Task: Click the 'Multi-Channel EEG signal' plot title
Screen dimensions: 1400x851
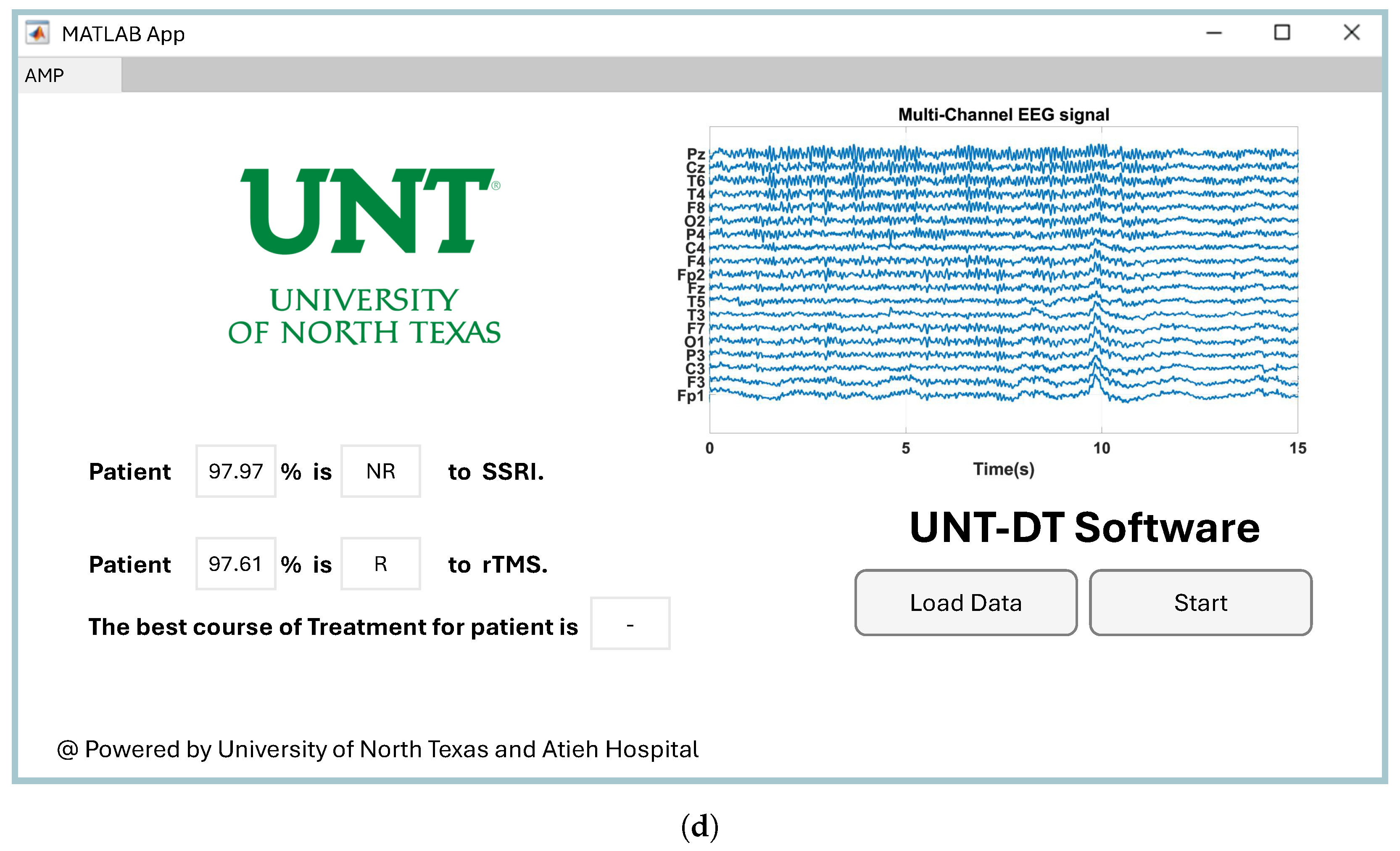Action: click(x=1003, y=115)
